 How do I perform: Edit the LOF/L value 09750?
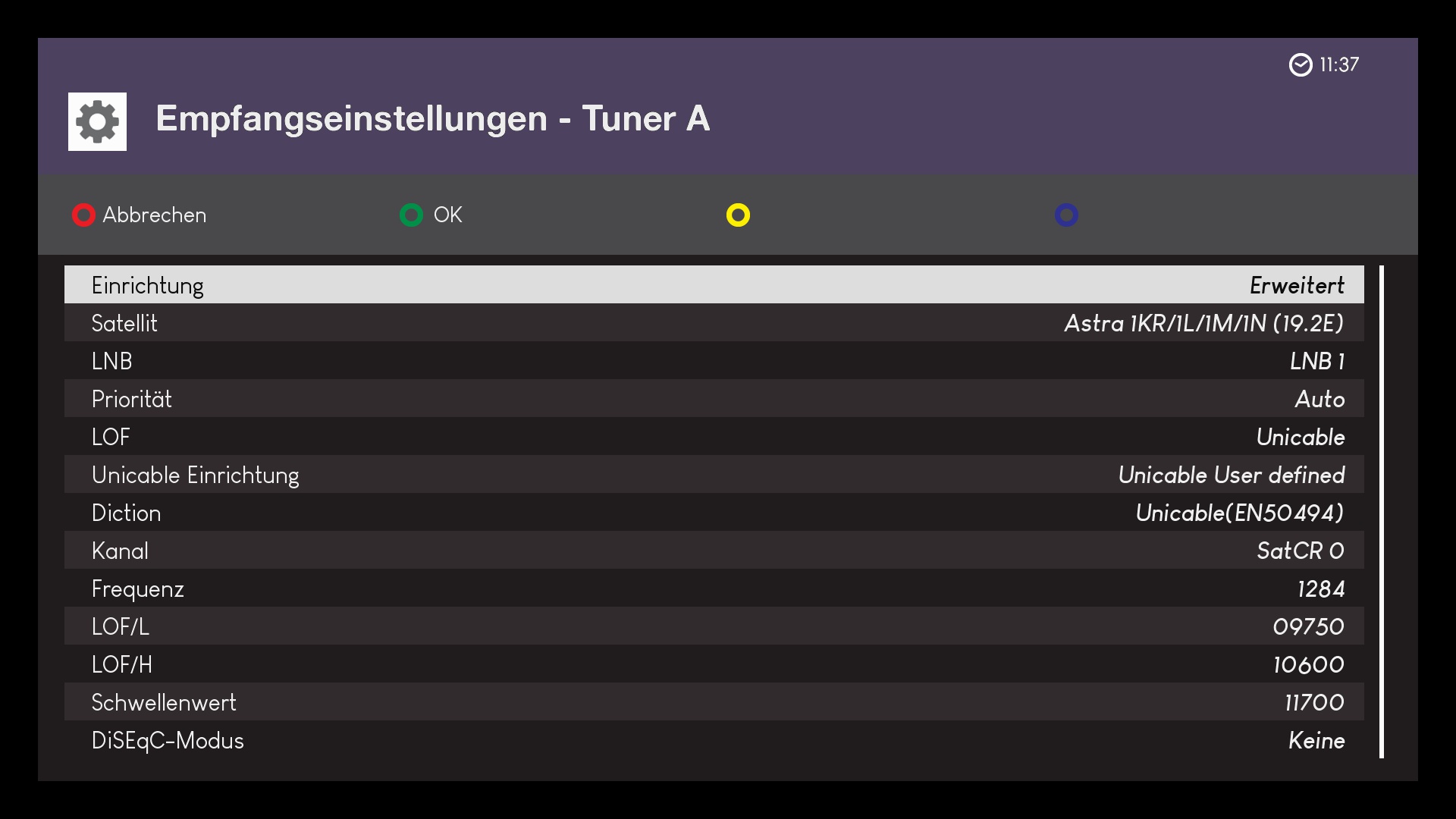(1308, 627)
